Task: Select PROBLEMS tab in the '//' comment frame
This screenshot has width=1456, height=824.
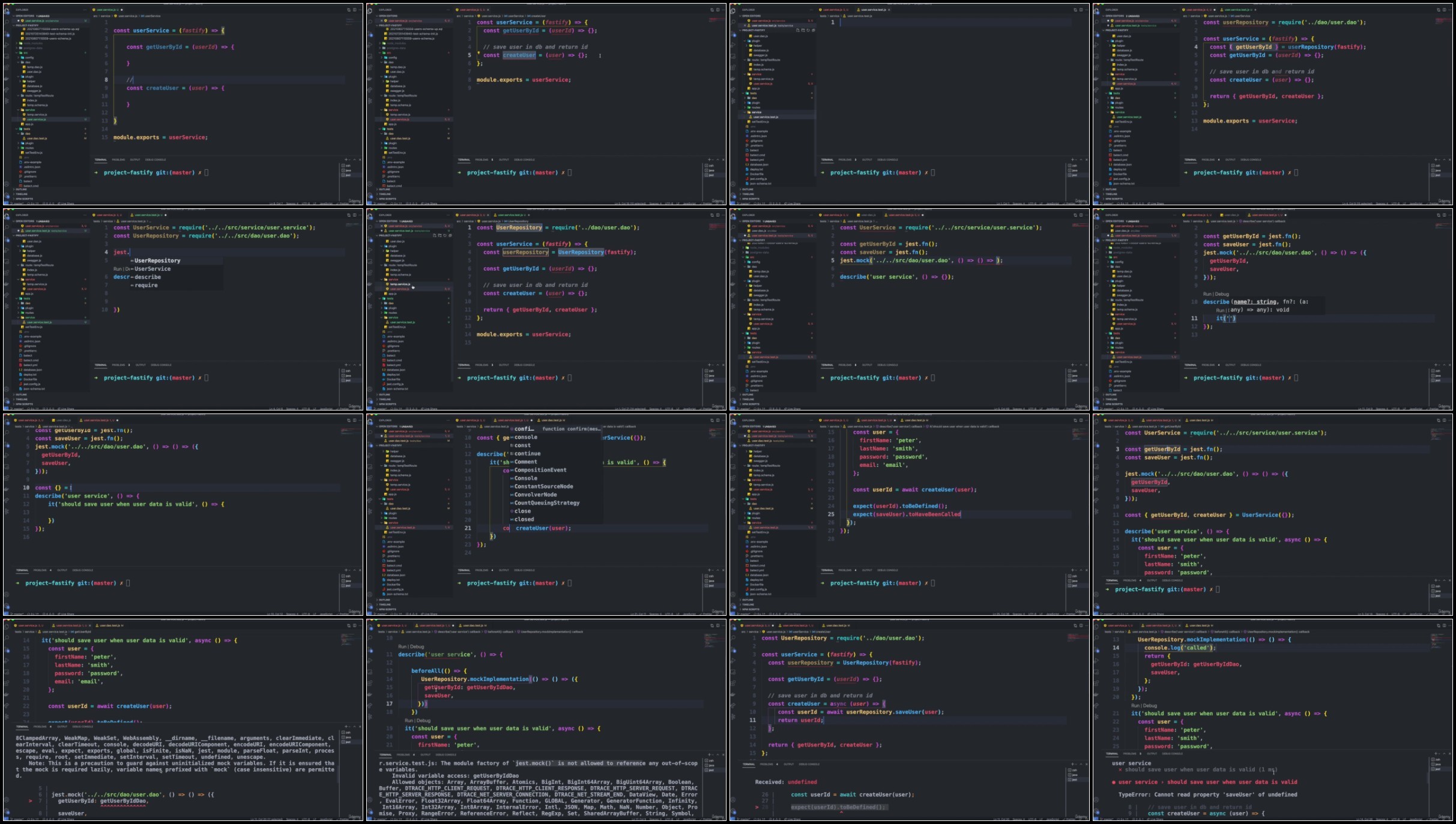Action: [118, 160]
